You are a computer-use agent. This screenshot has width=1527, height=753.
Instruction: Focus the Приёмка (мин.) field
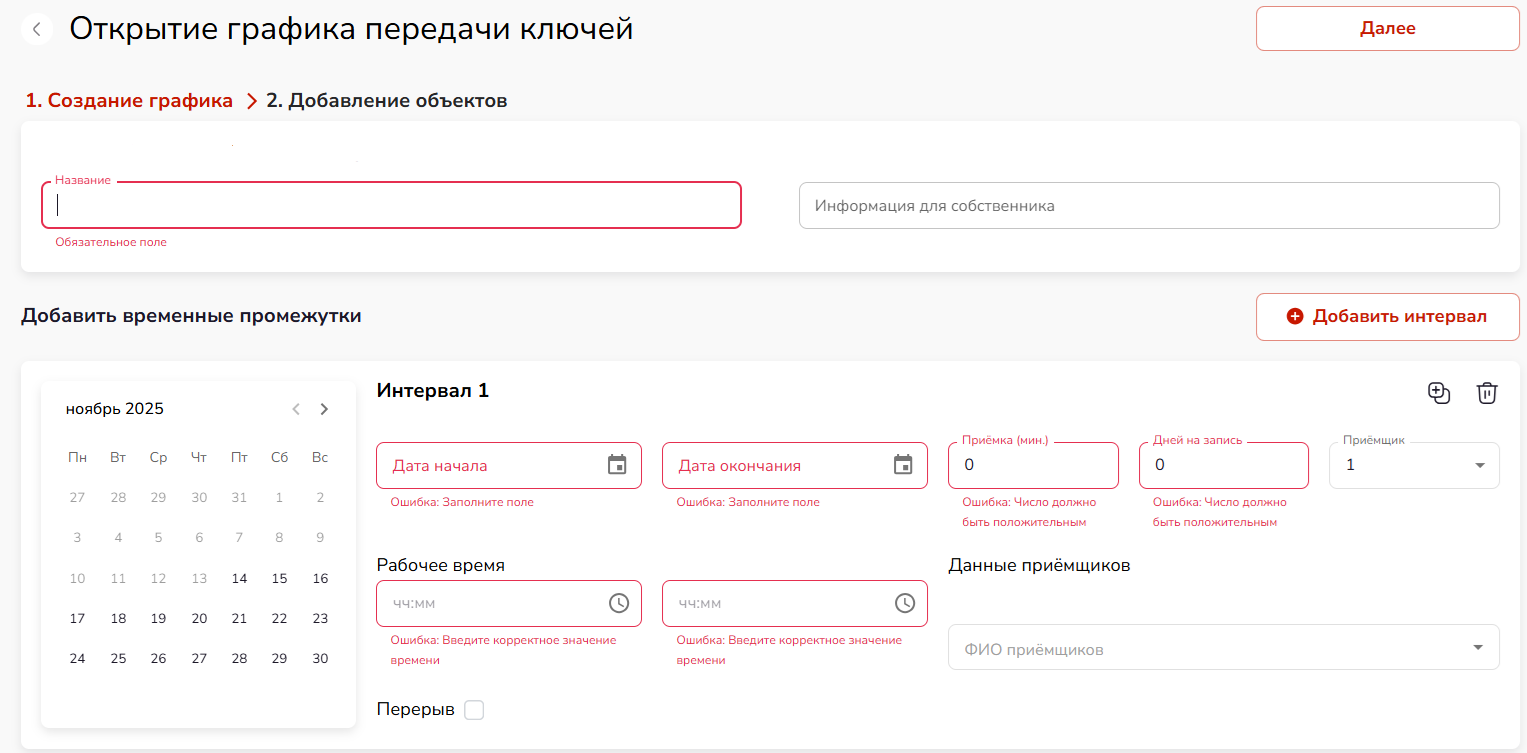pyautogui.click(x=1033, y=465)
